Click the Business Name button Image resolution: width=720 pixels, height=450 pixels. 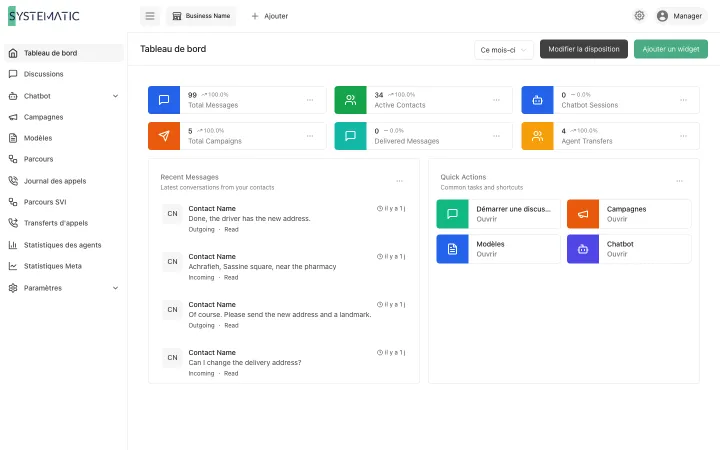[x=201, y=16]
